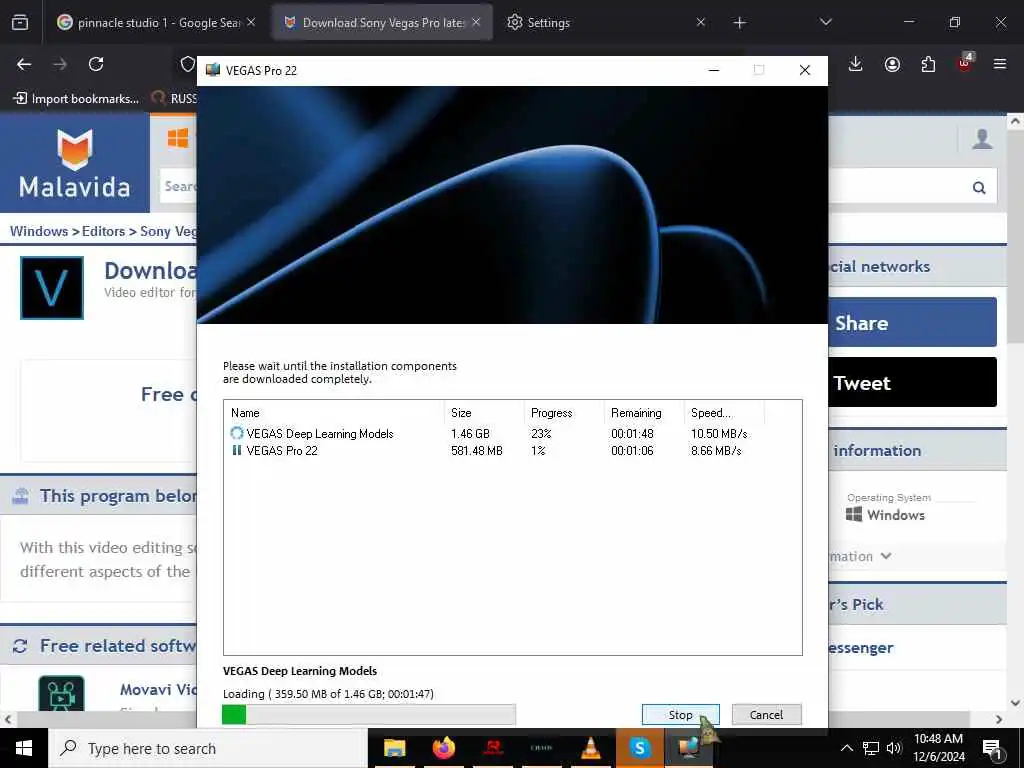1024x768 pixels.
Task: Click the Share button on Malavida
Action: 912,323
